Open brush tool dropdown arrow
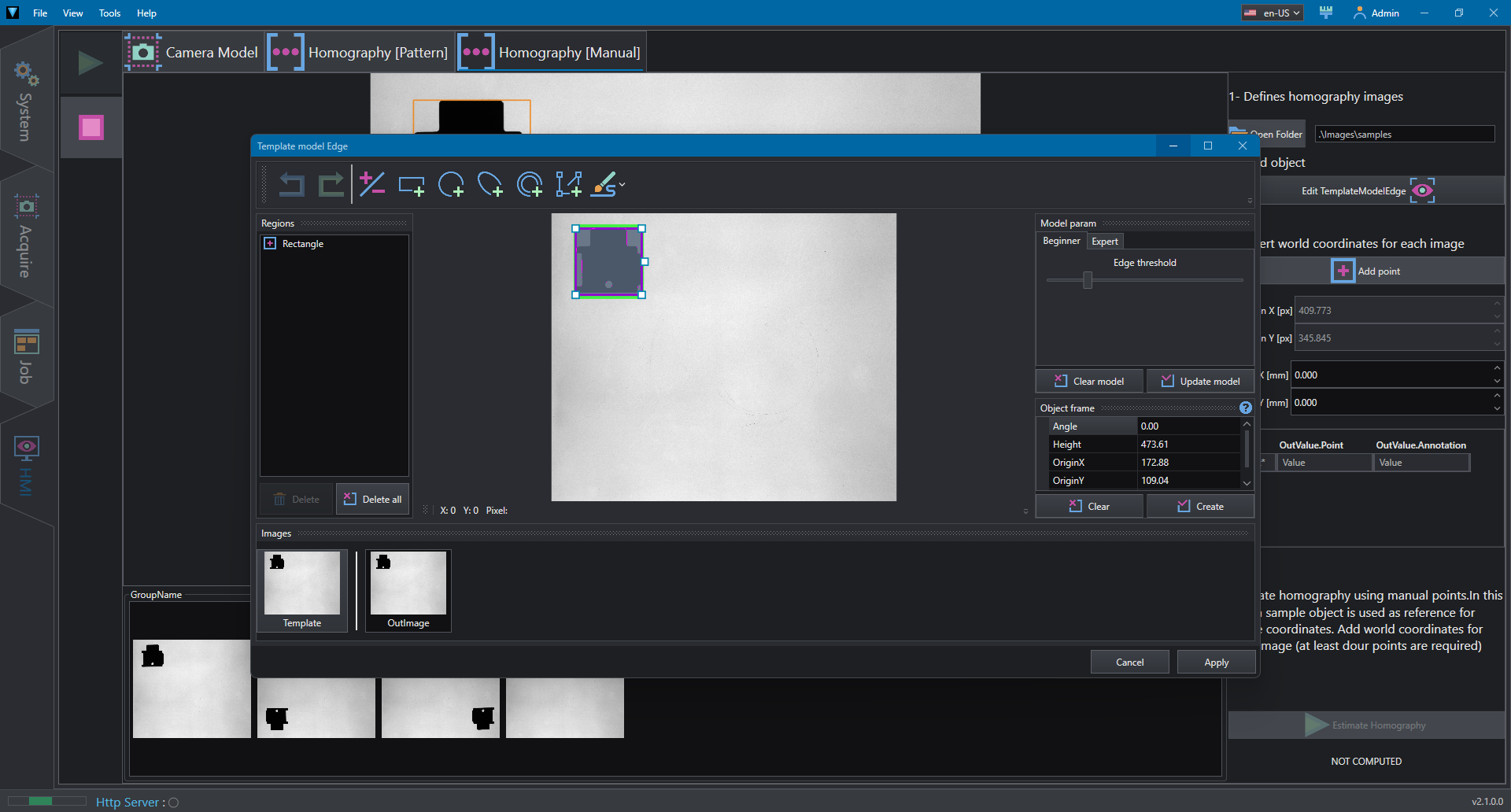1511x812 pixels. [x=623, y=185]
